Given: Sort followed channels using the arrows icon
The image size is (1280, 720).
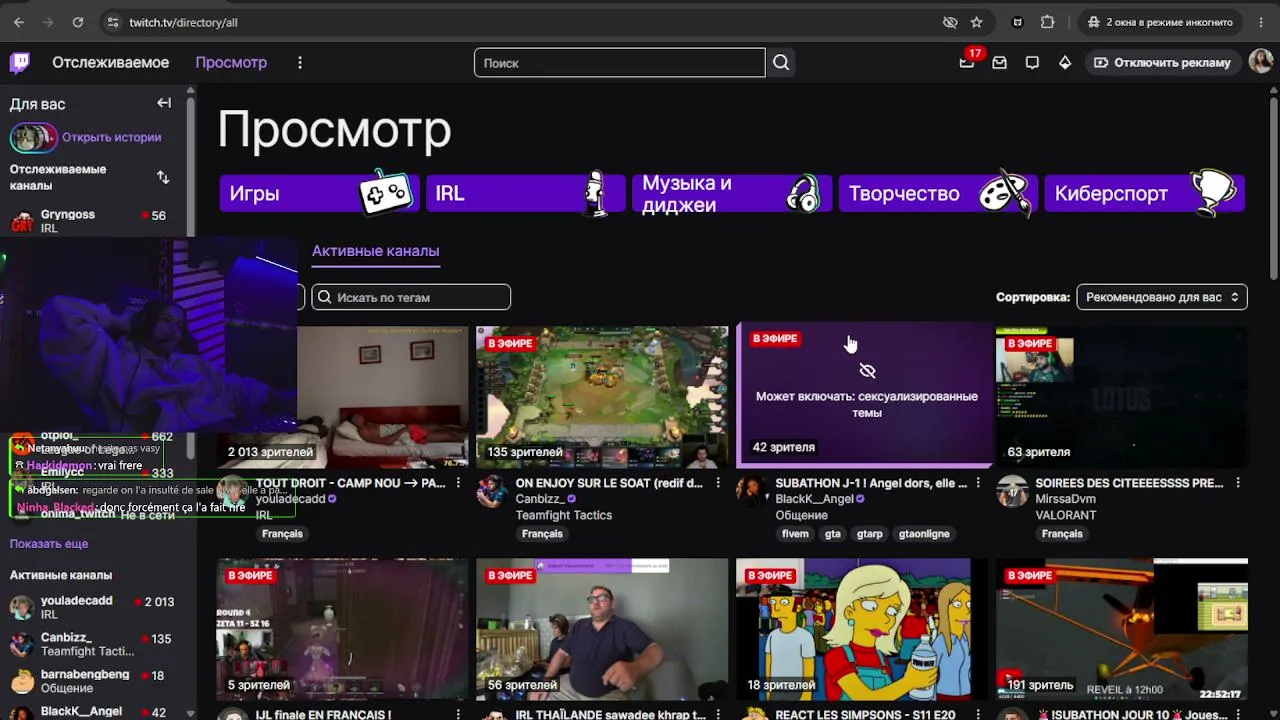Looking at the screenshot, I should click(x=163, y=177).
